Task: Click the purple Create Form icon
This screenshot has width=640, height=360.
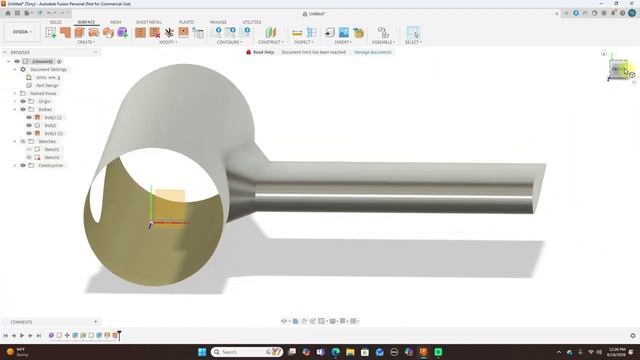Action: [x=122, y=33]
